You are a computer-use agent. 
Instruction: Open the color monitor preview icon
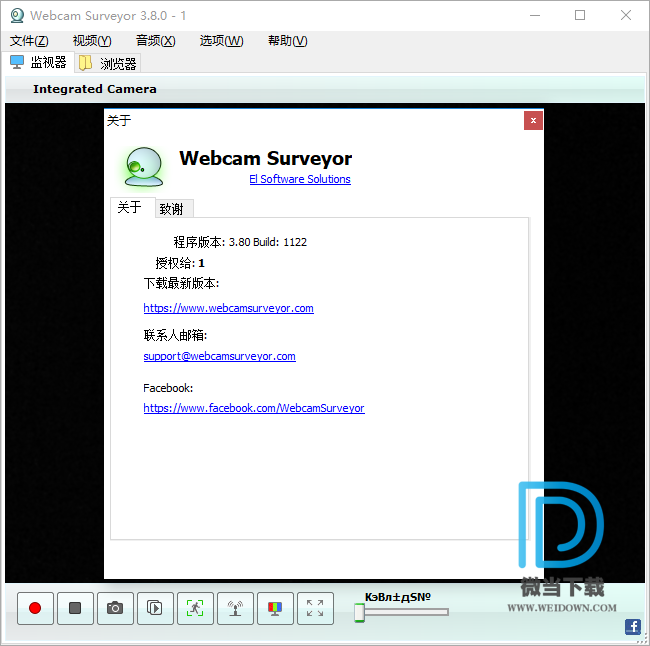[x=275, y=608]
